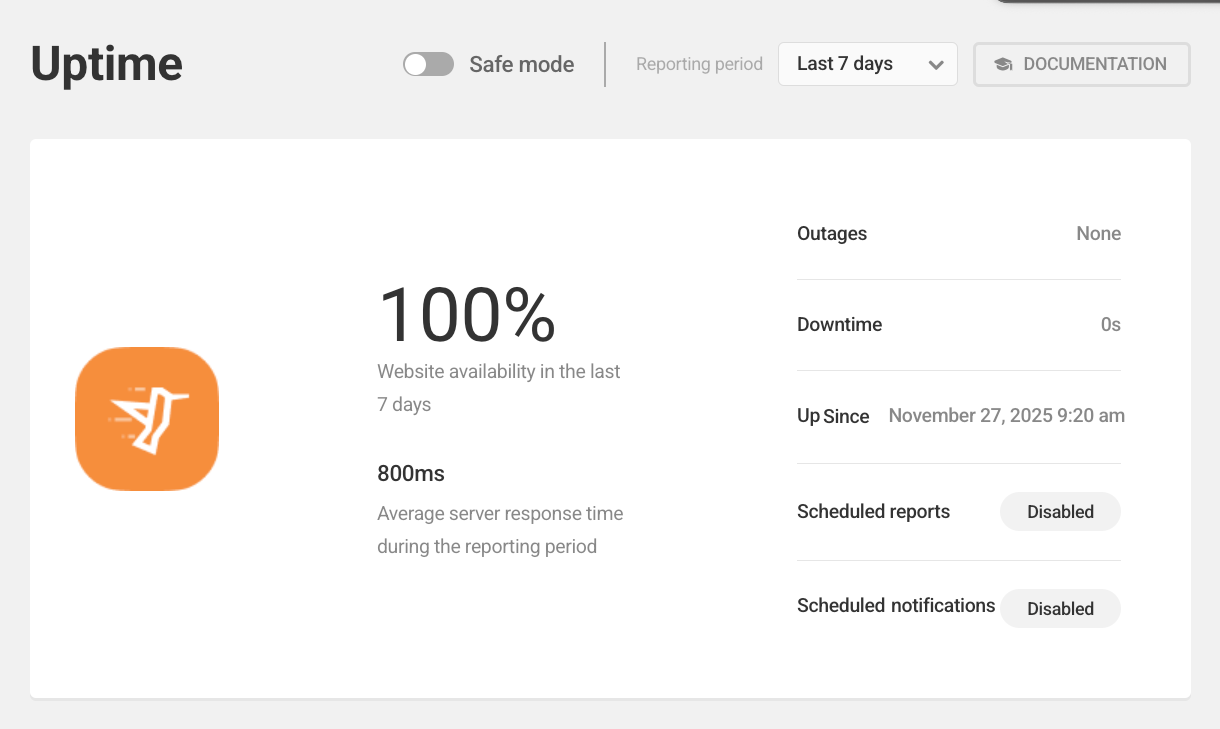Enable Scheduled notifications by clicking Disabled
Viewport: 1220px width, 729px height.
coord(1060,608)
